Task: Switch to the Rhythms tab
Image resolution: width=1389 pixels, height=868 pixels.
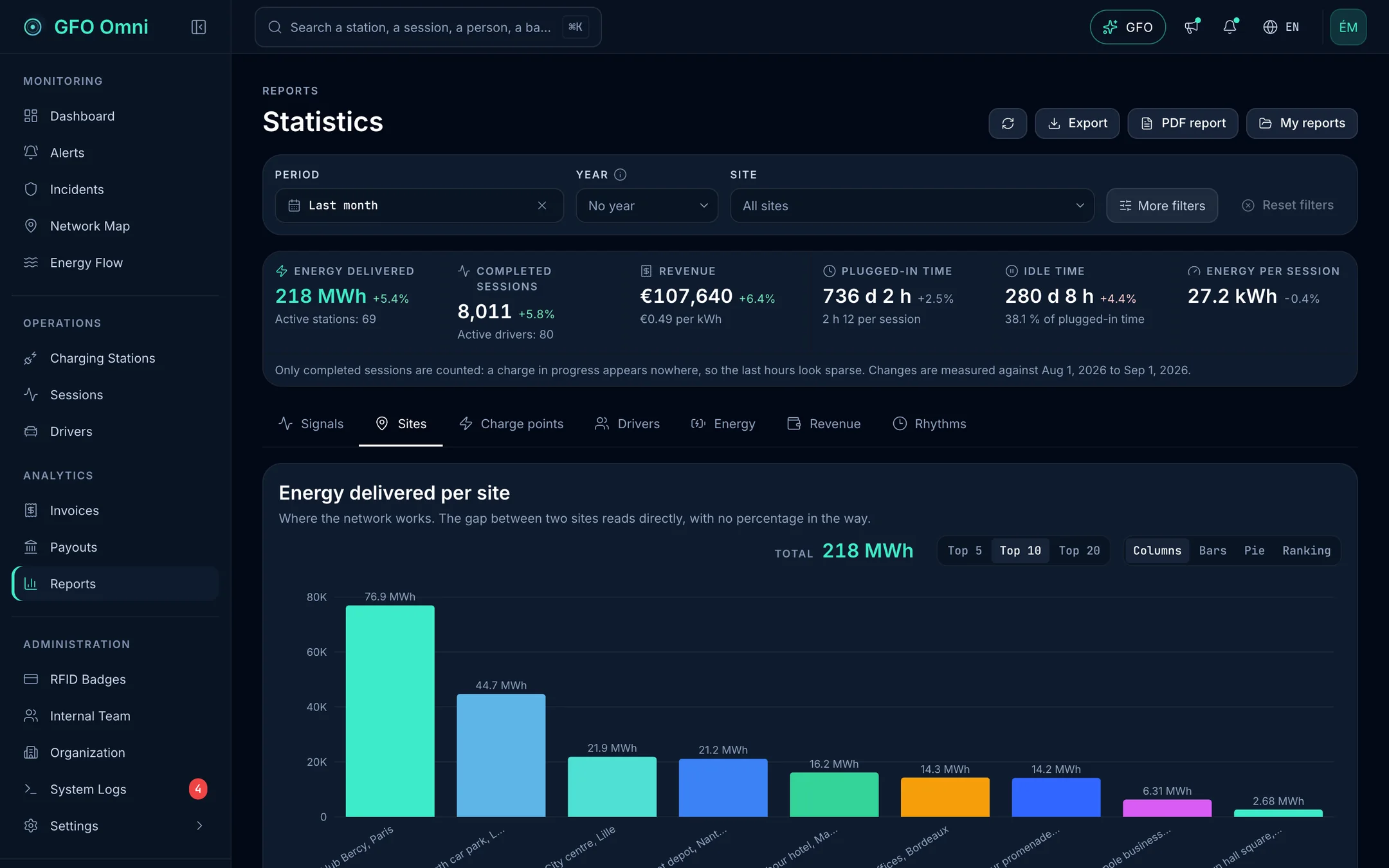Action: point(930,424)
